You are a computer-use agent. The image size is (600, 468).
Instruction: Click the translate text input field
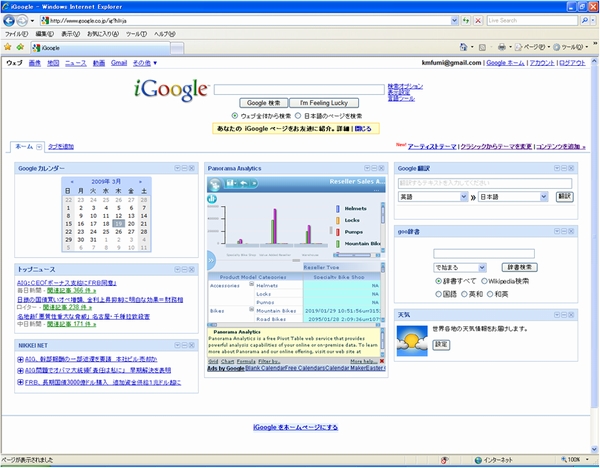point(485,183)
